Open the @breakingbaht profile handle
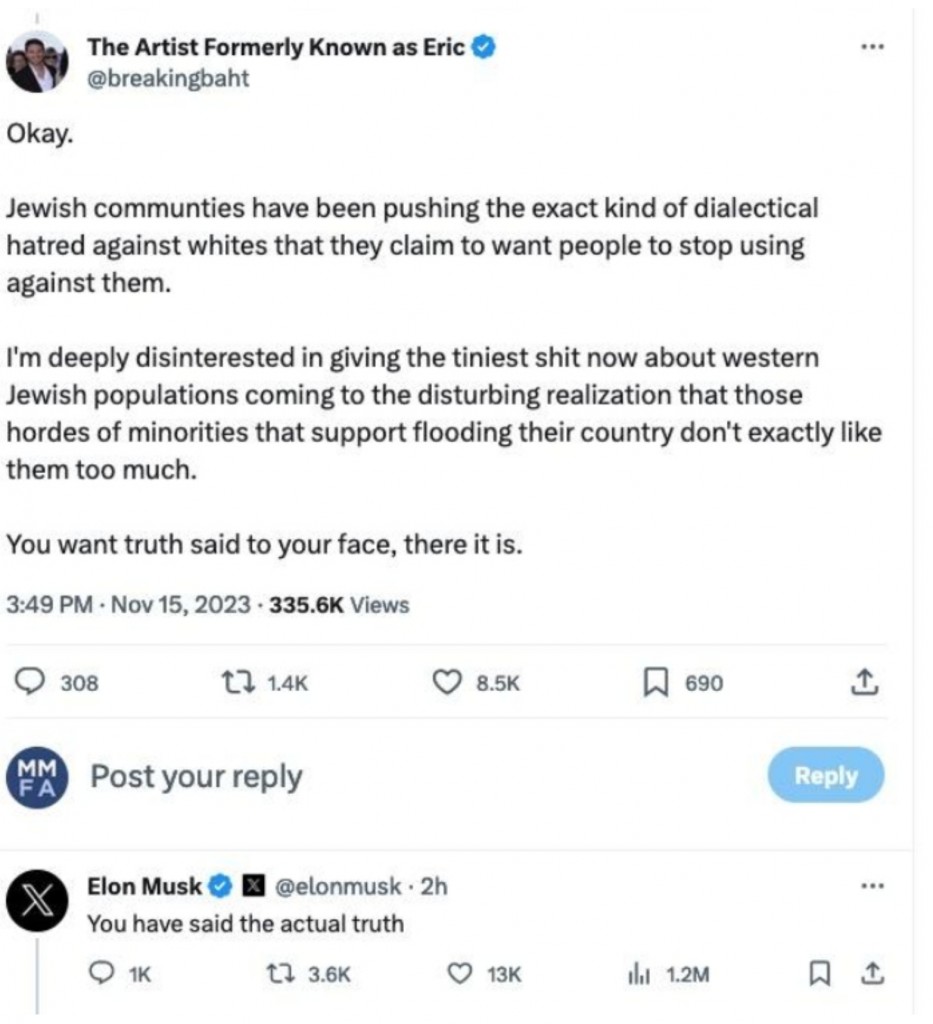The height and width of the screenshot is (1024, 933). point(168,79)
